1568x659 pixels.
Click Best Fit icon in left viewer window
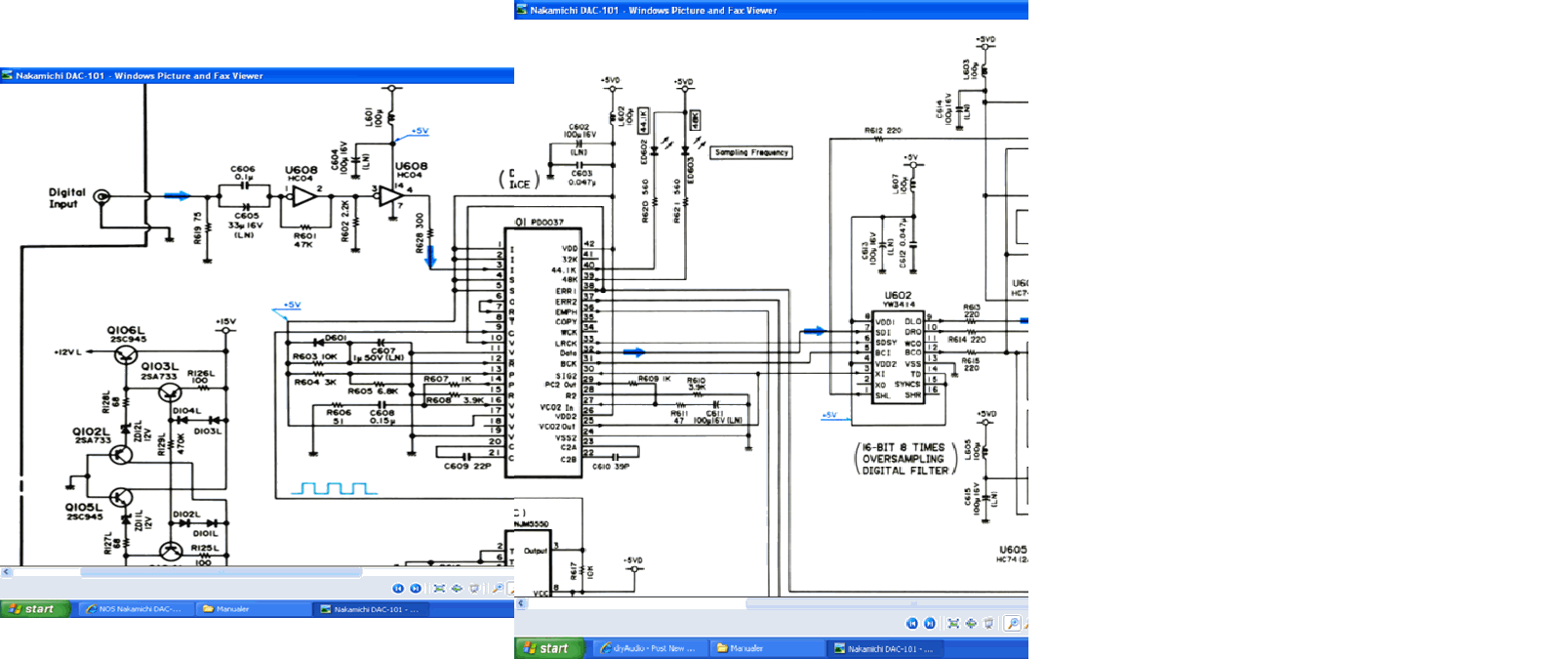(x=439, y=589)
